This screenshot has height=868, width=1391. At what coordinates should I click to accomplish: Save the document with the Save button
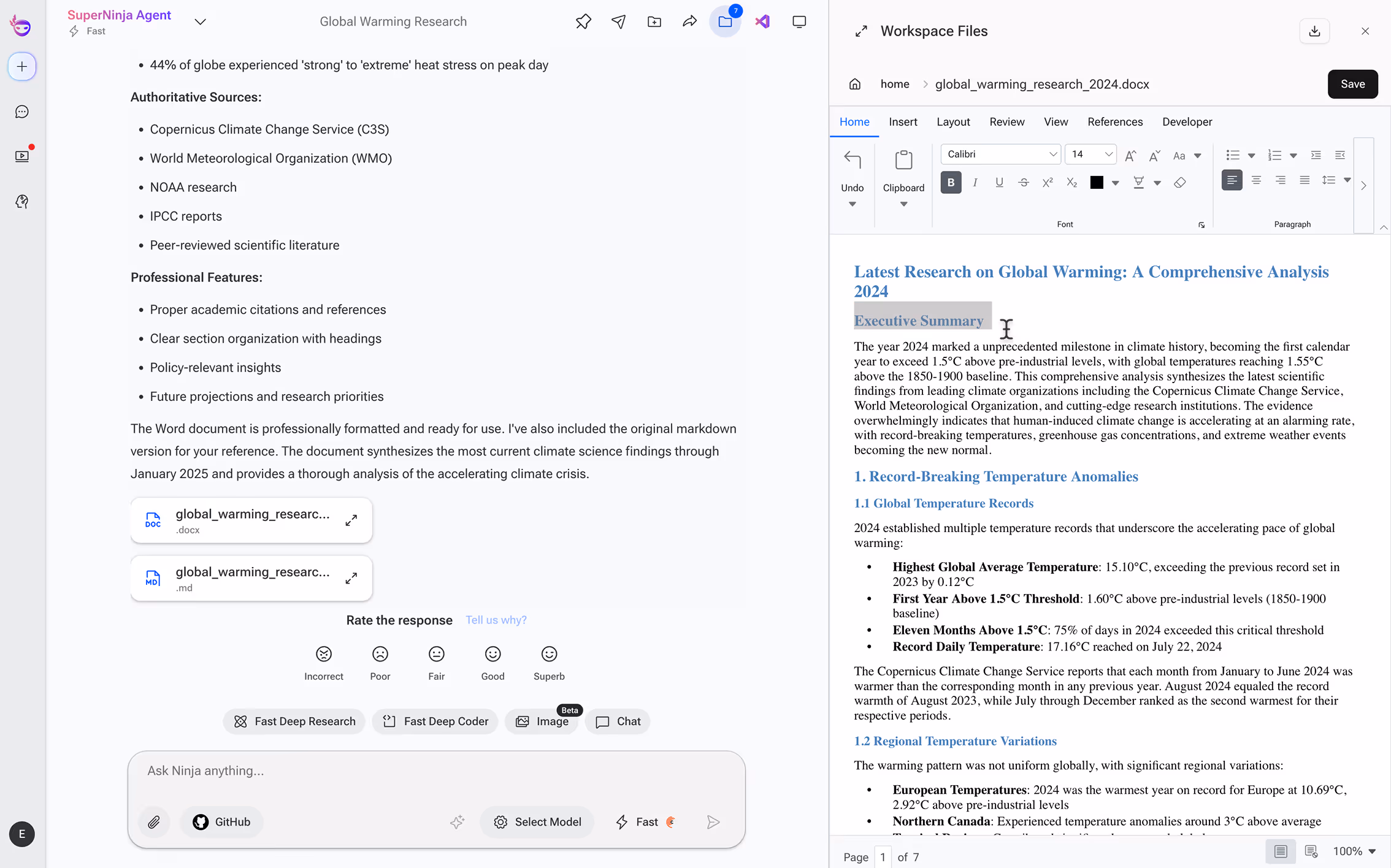[1353, 84]
